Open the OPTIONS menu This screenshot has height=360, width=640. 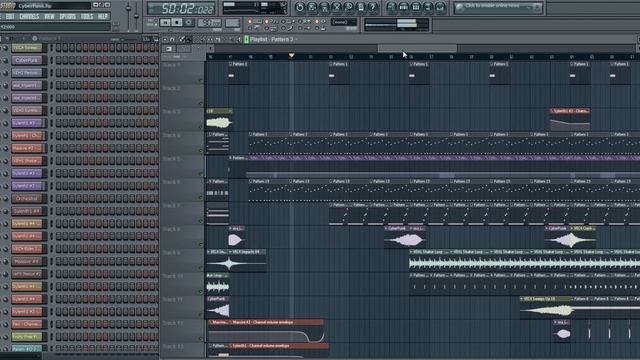tap(68, 16)
